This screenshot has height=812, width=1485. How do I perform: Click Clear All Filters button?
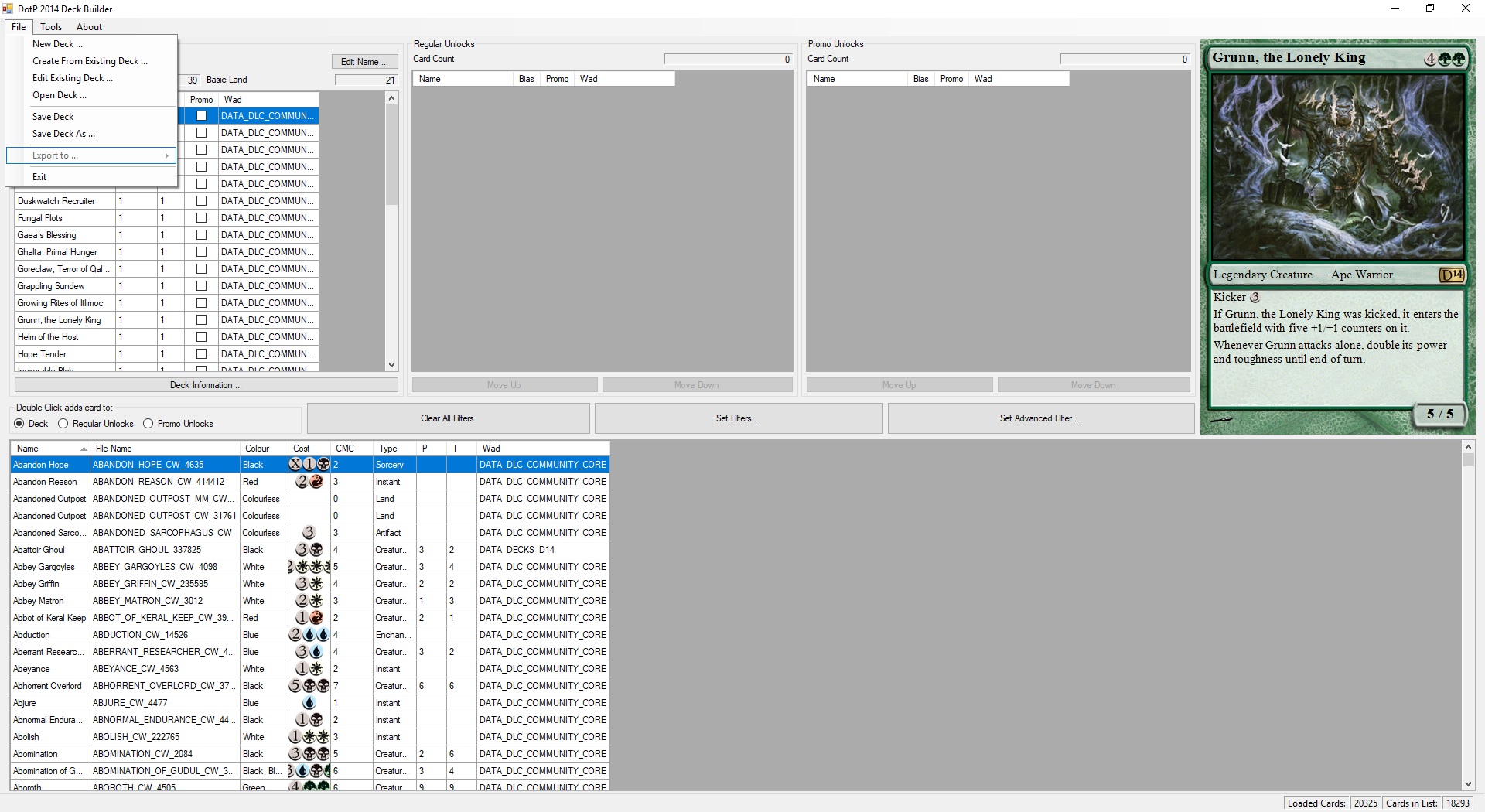tap(448, 418)
